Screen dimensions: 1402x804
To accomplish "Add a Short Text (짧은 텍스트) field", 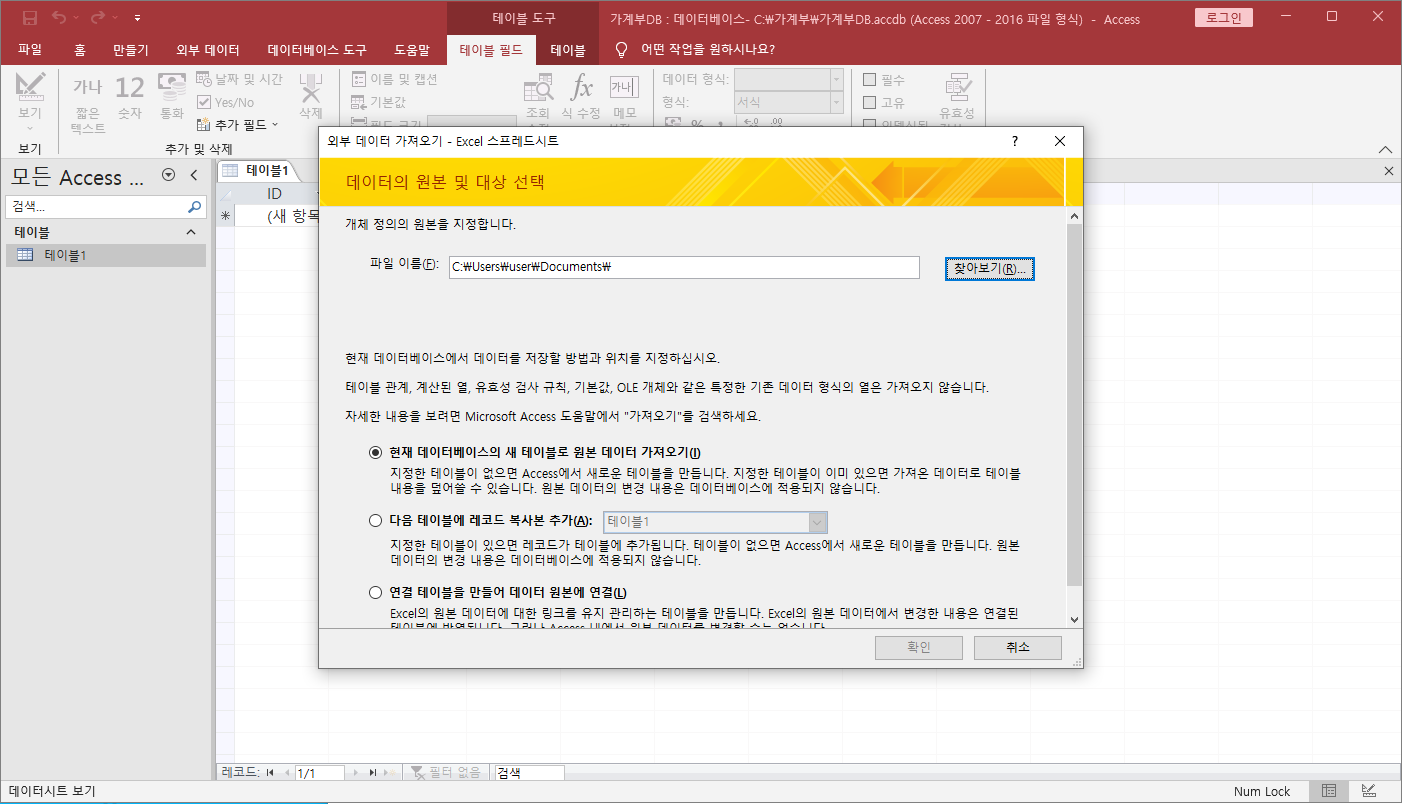I will 88,103.
